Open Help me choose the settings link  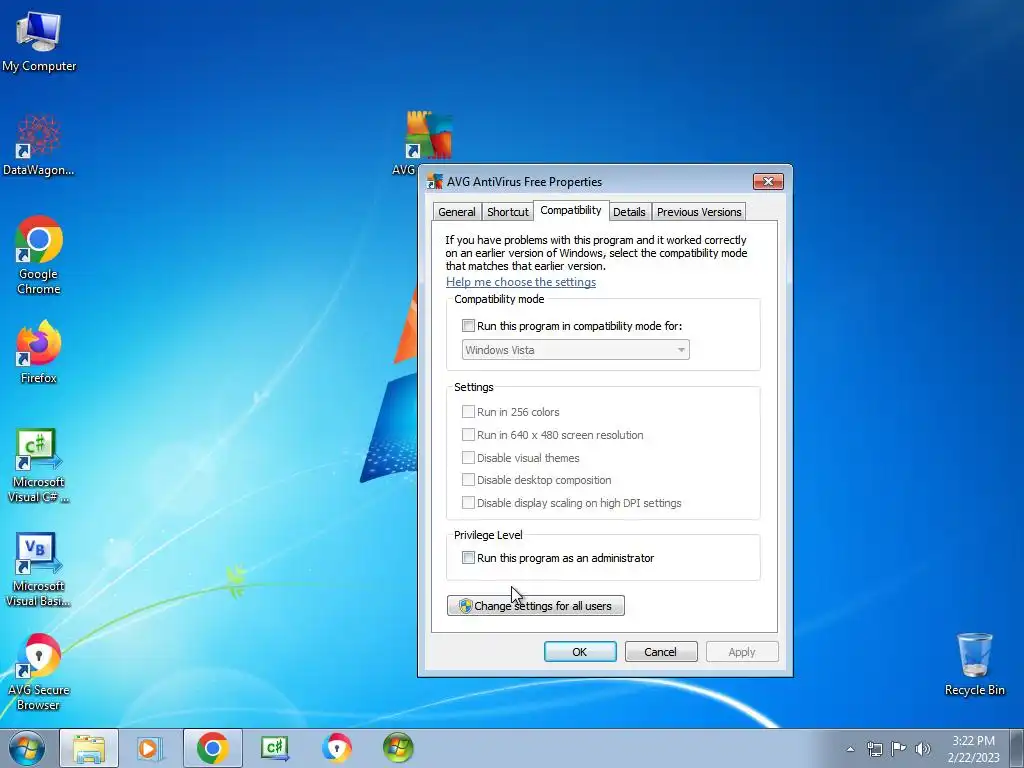(521, 282)
